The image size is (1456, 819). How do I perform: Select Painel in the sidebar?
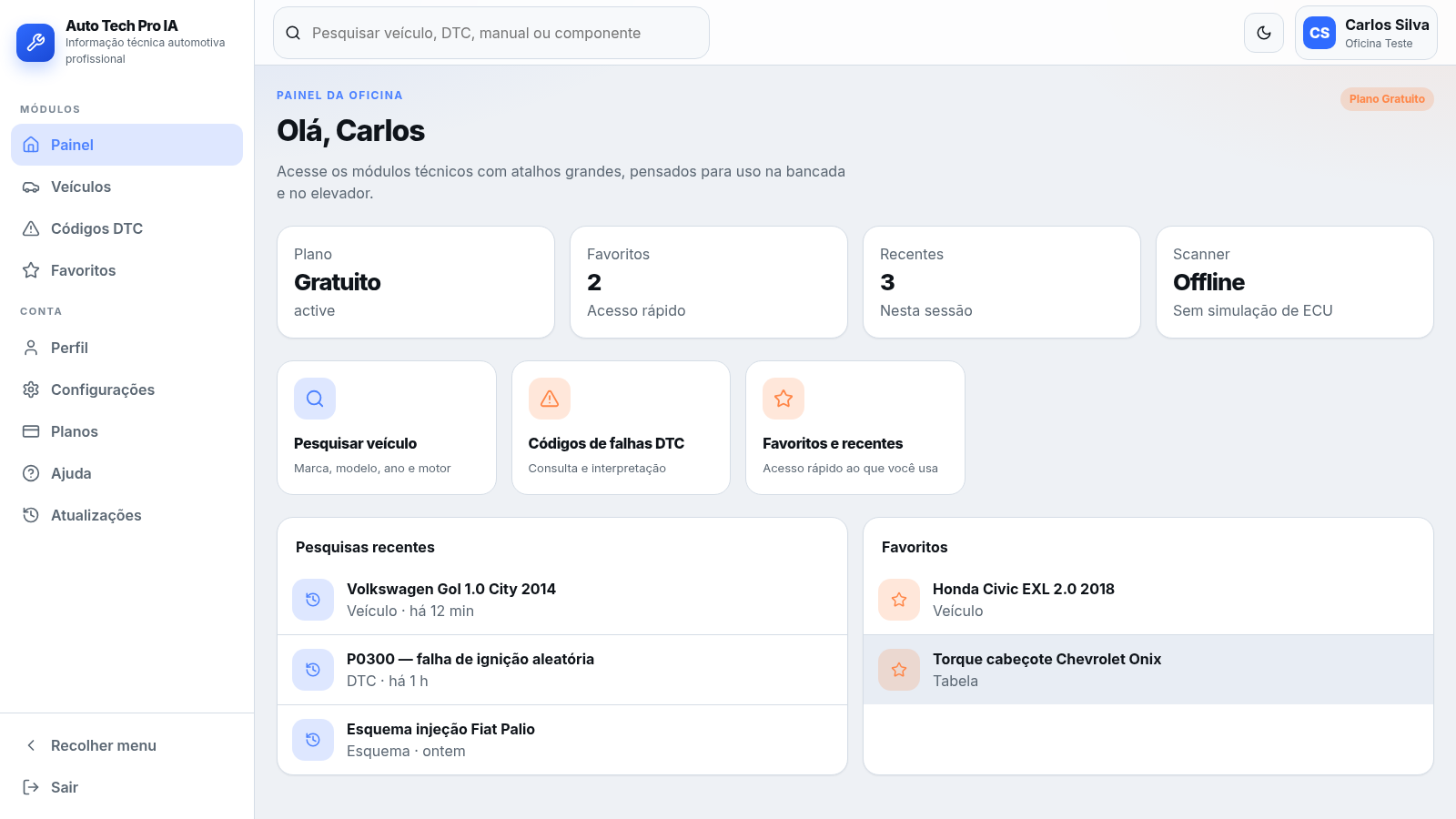[126, 145]
